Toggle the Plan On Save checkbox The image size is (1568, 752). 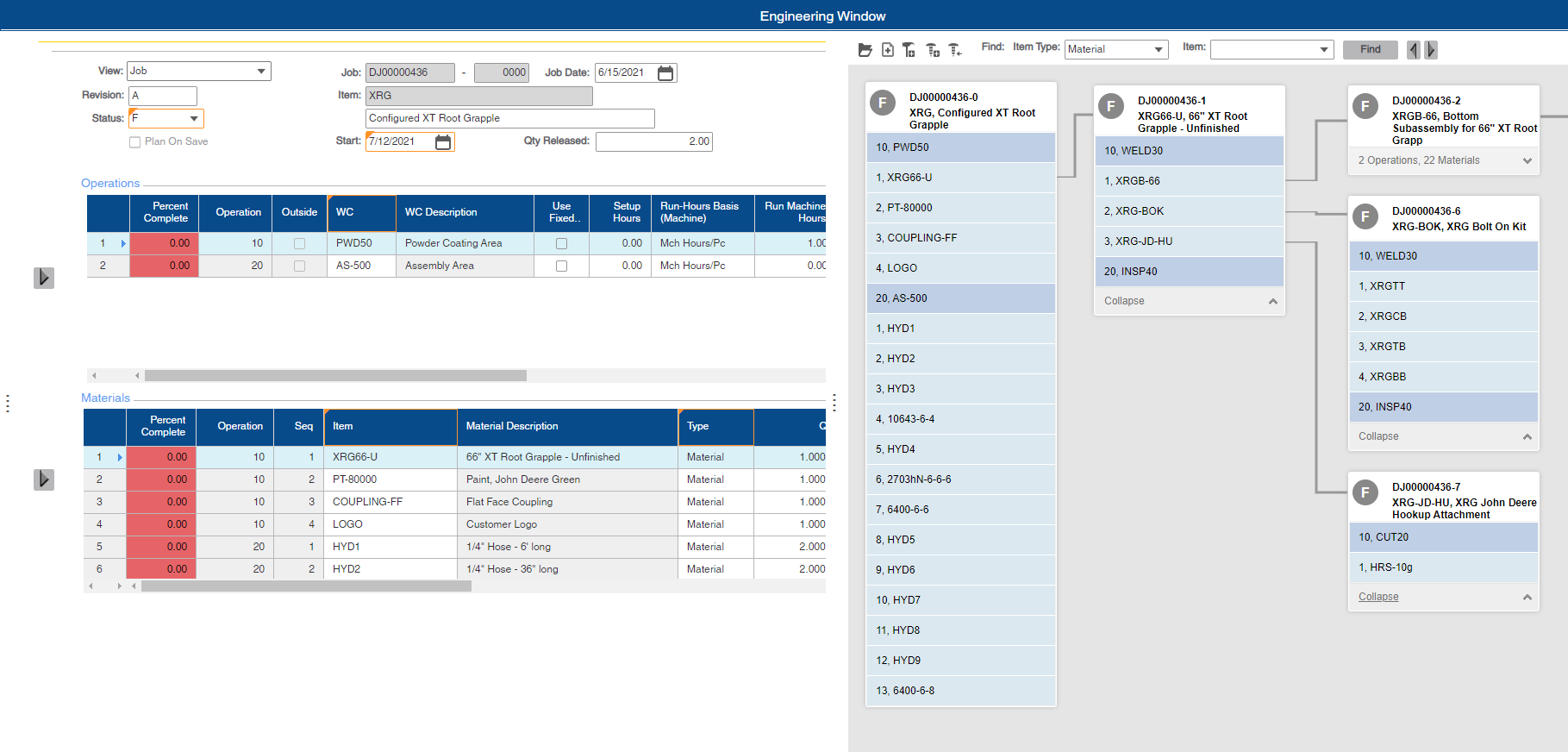[x=134, y=142]
